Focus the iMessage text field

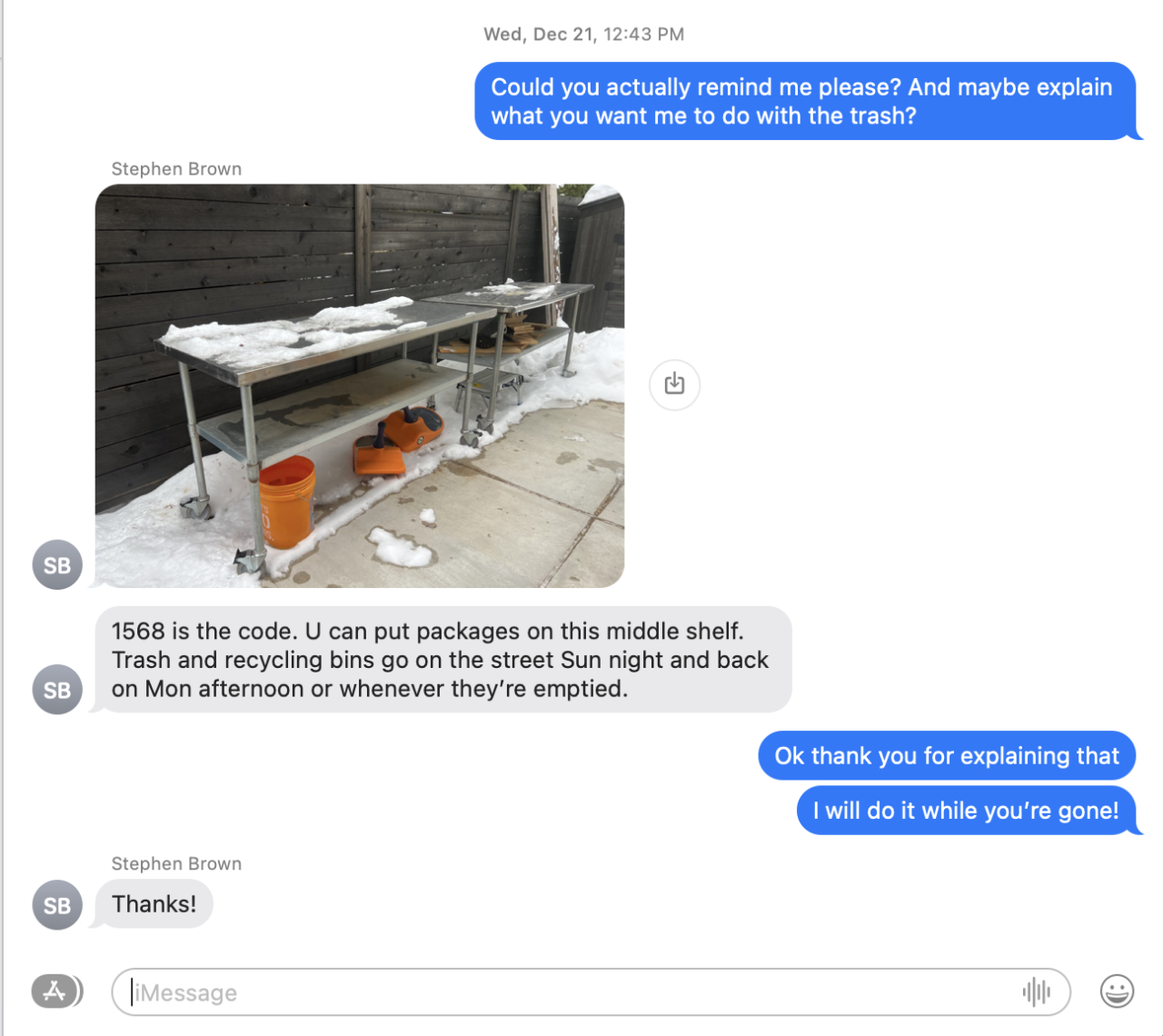591,991
